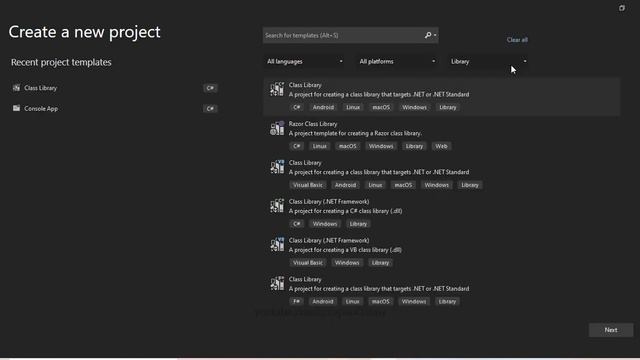640x360 pixels.
Task: Click the VB Class Library (.NET Framework) icon
Action: [277, 244]
